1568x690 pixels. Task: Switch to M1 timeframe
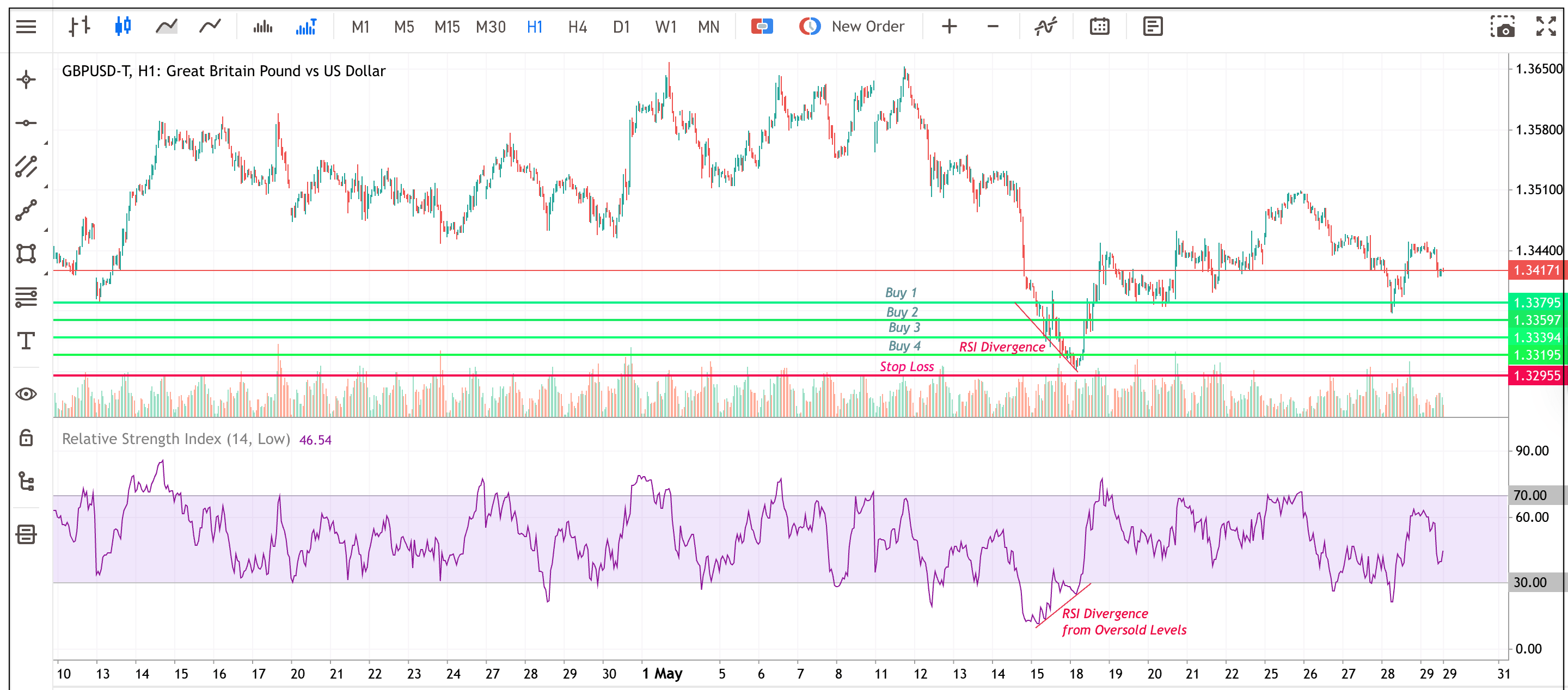coord(360,27)
